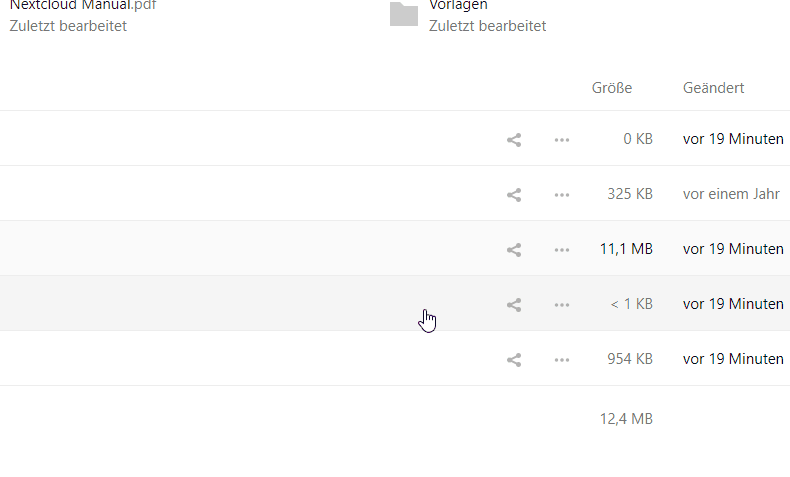The image size is (790, 477).
Task: Sort files by Geändert column
Action: [713, 88]
